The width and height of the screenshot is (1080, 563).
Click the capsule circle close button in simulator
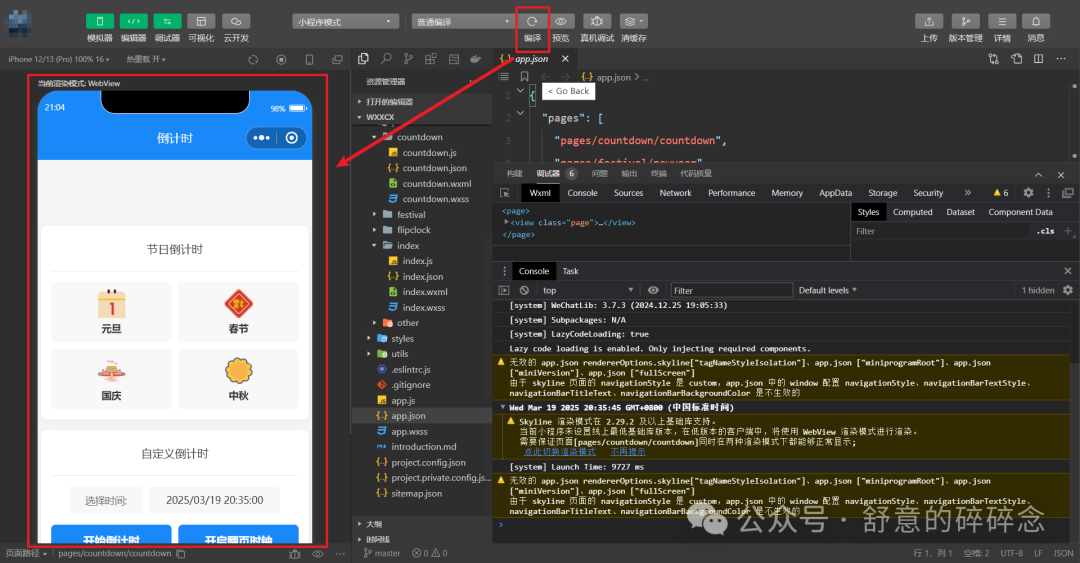(291, 138)
